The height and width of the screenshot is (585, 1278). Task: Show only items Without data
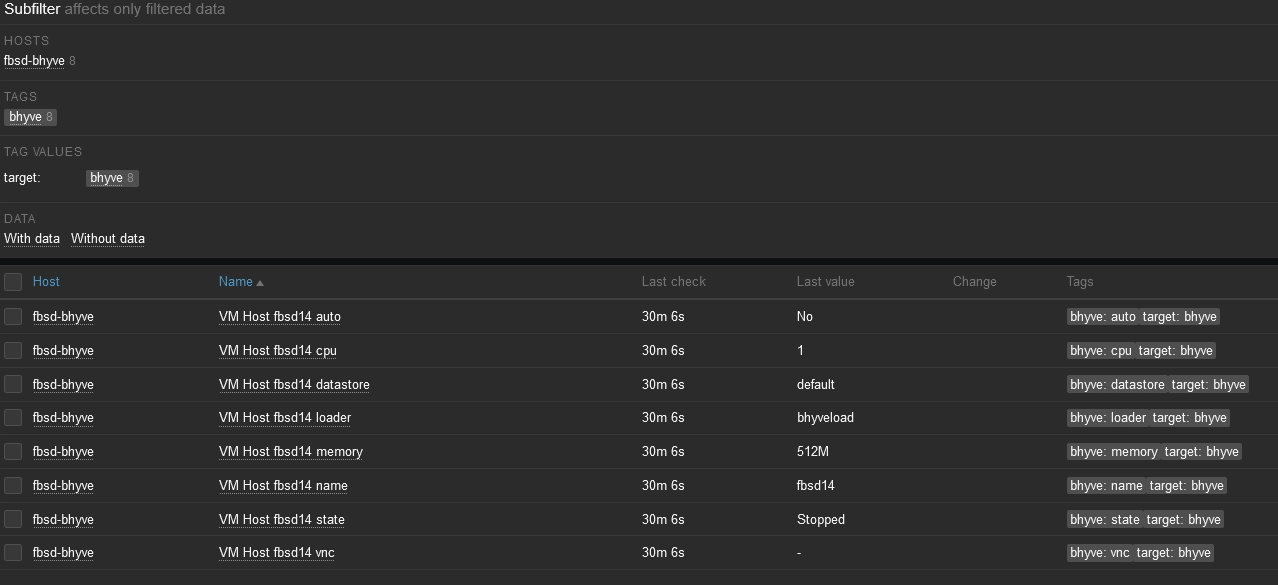tap(108, 239)
